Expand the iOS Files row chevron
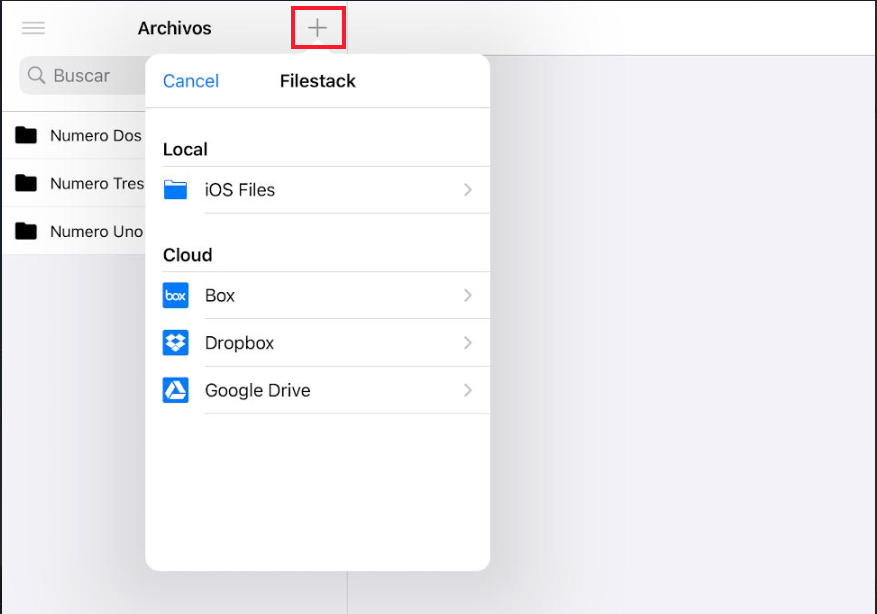 [x=468, y=190]
